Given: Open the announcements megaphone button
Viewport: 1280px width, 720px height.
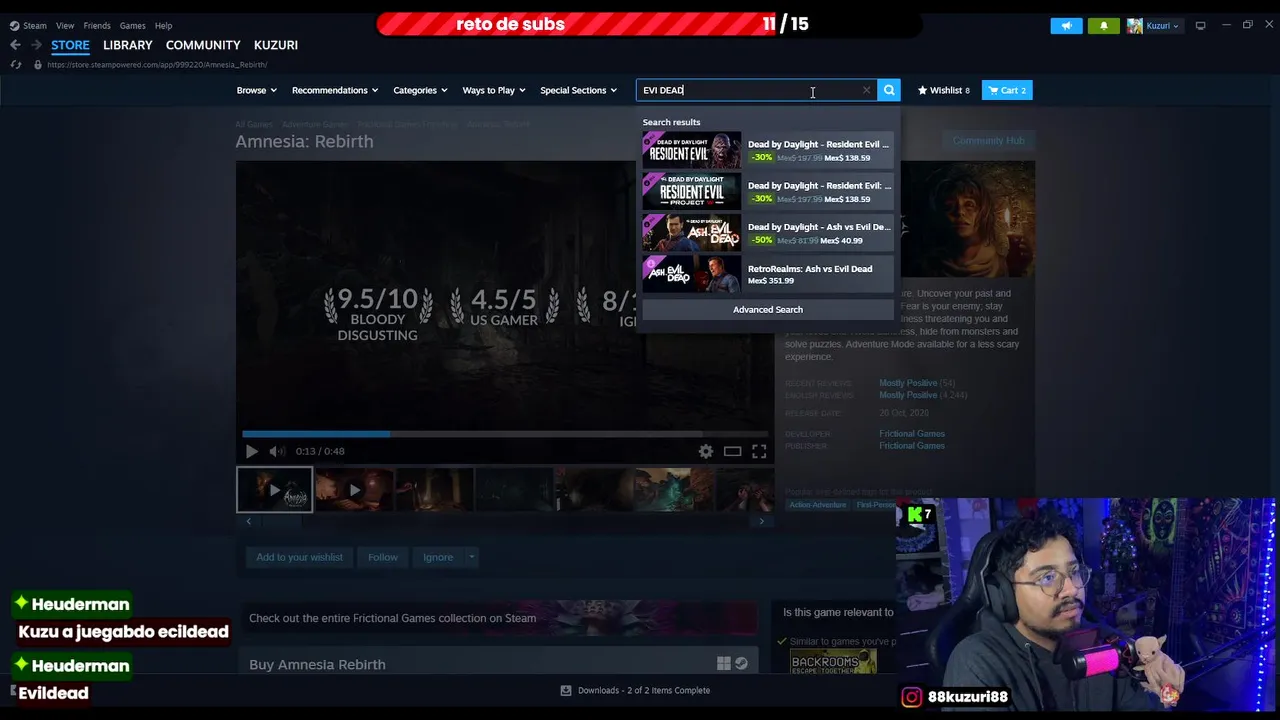Looking at the screenshot, I should (x=1067, y=26).
